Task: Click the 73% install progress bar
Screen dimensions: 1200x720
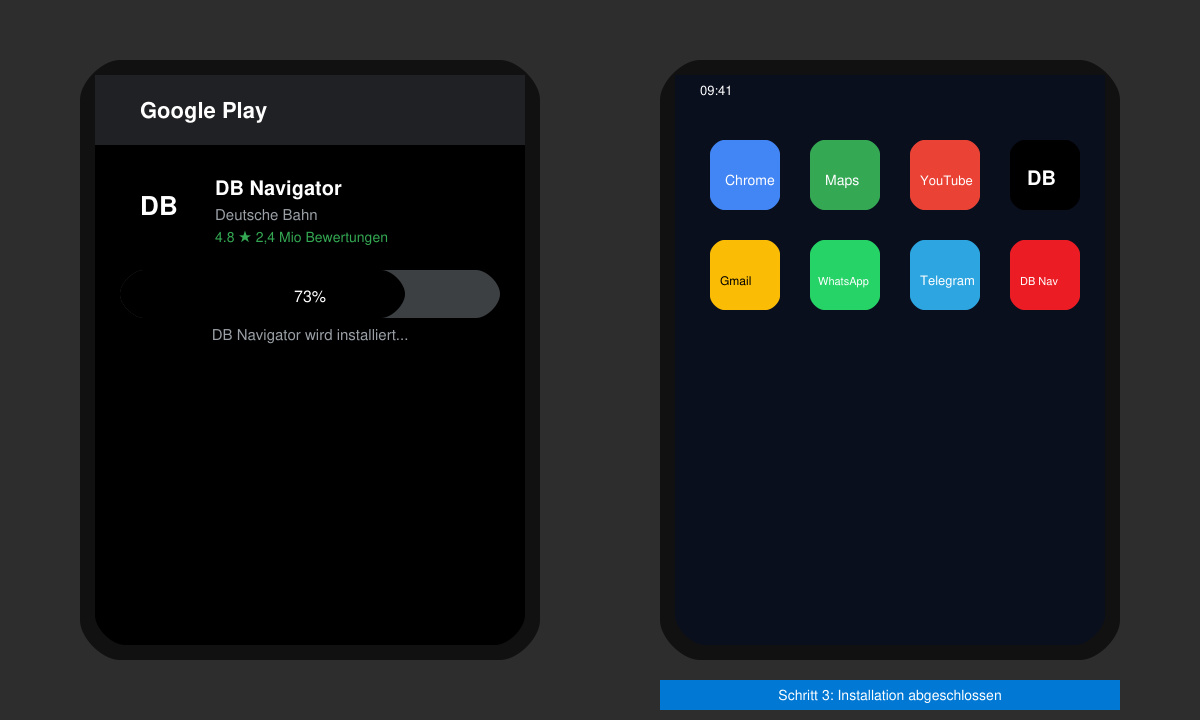Action: tap(310, 294)
